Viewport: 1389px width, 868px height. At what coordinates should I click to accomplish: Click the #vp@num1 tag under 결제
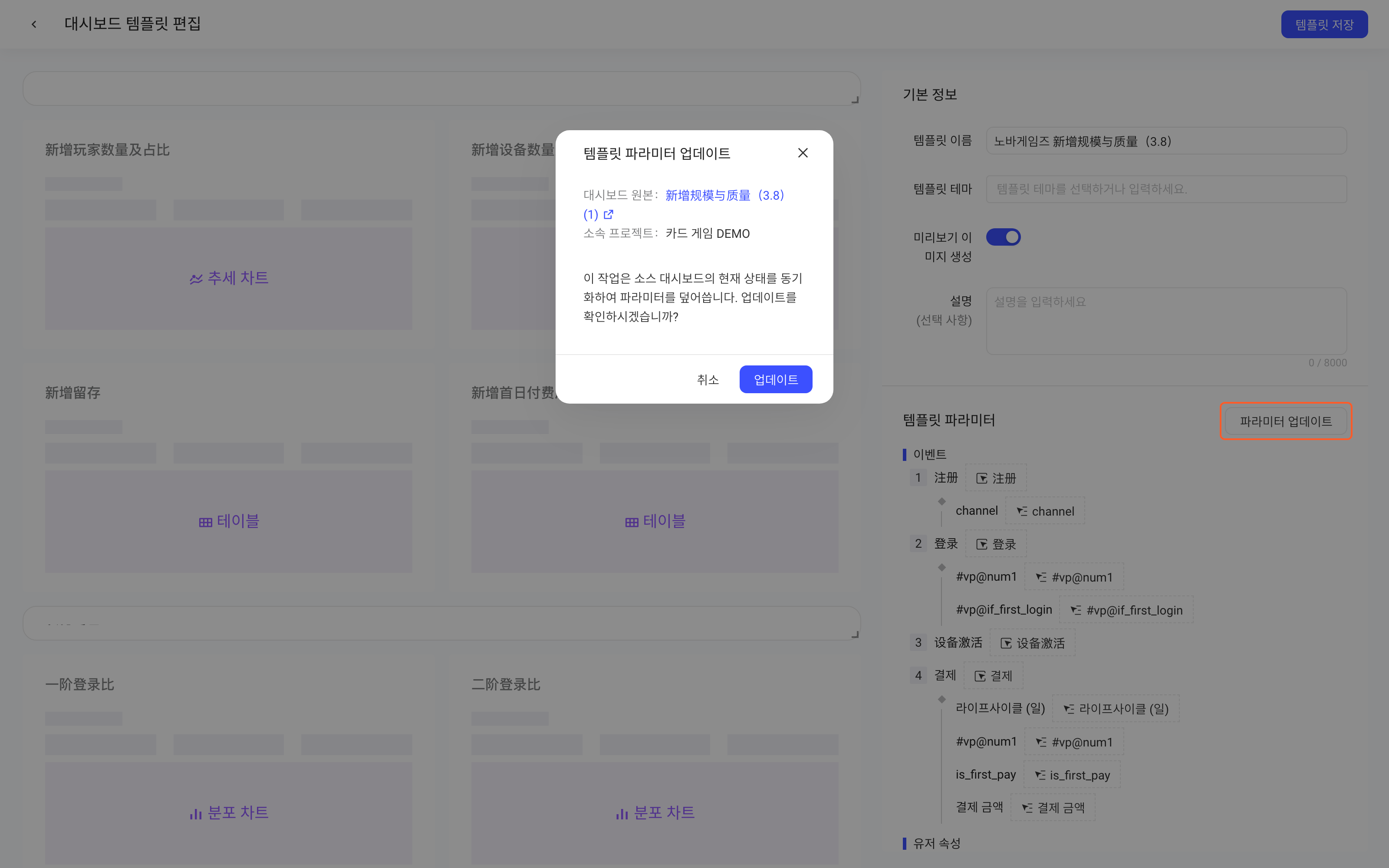[1074, 742]
